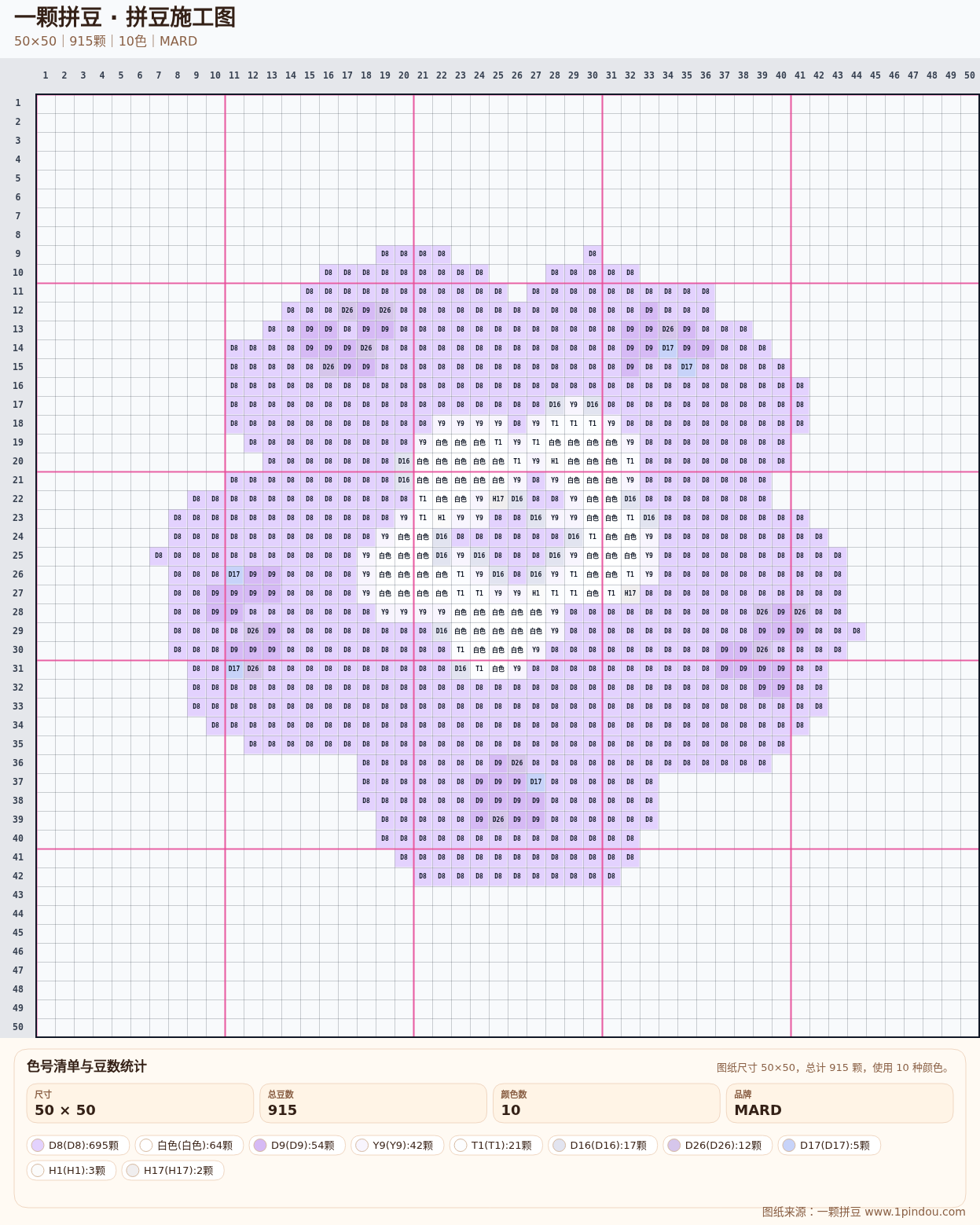The width and height of the screenshot is (980, 1225).
Task: Select the T1 legend swatch
Action: click(x=461, y=1146)
